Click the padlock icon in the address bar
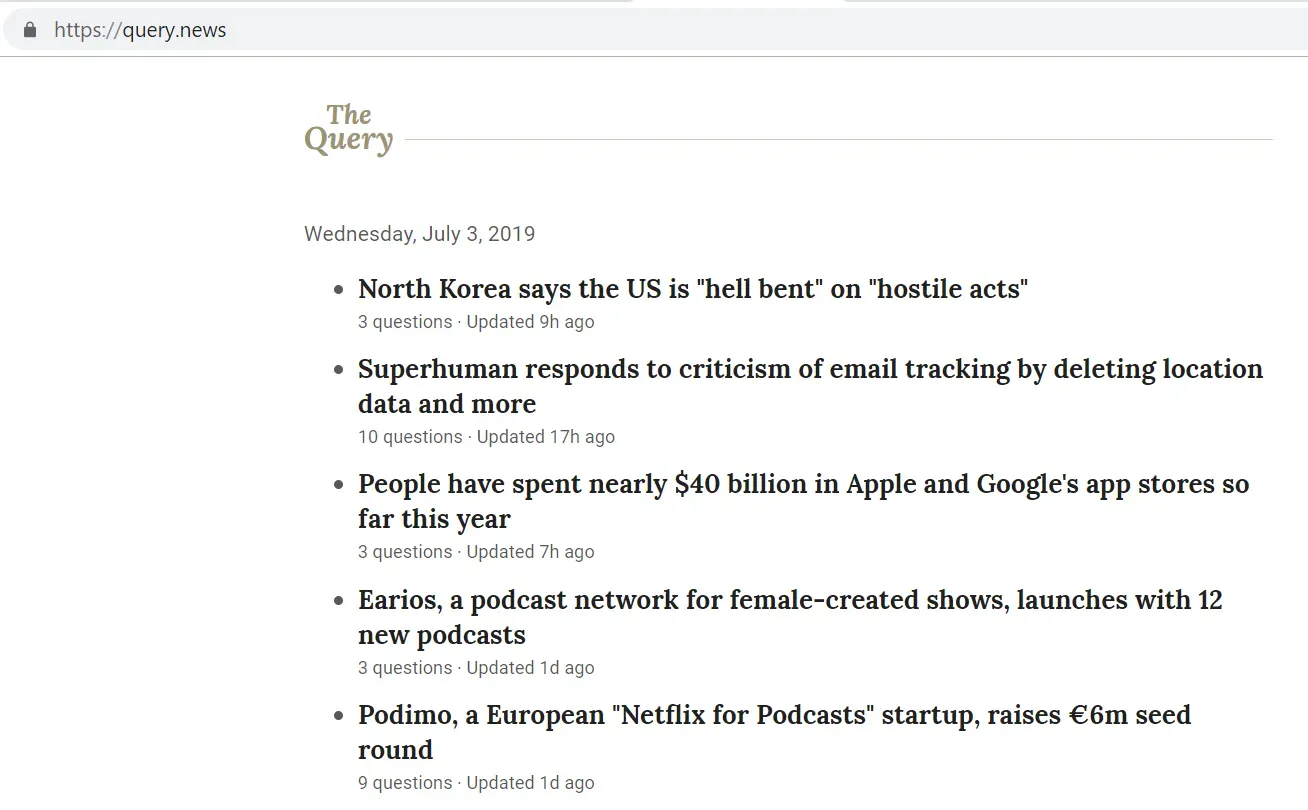Viewport: 1308px width, 810px height. (x=30, y=30)
